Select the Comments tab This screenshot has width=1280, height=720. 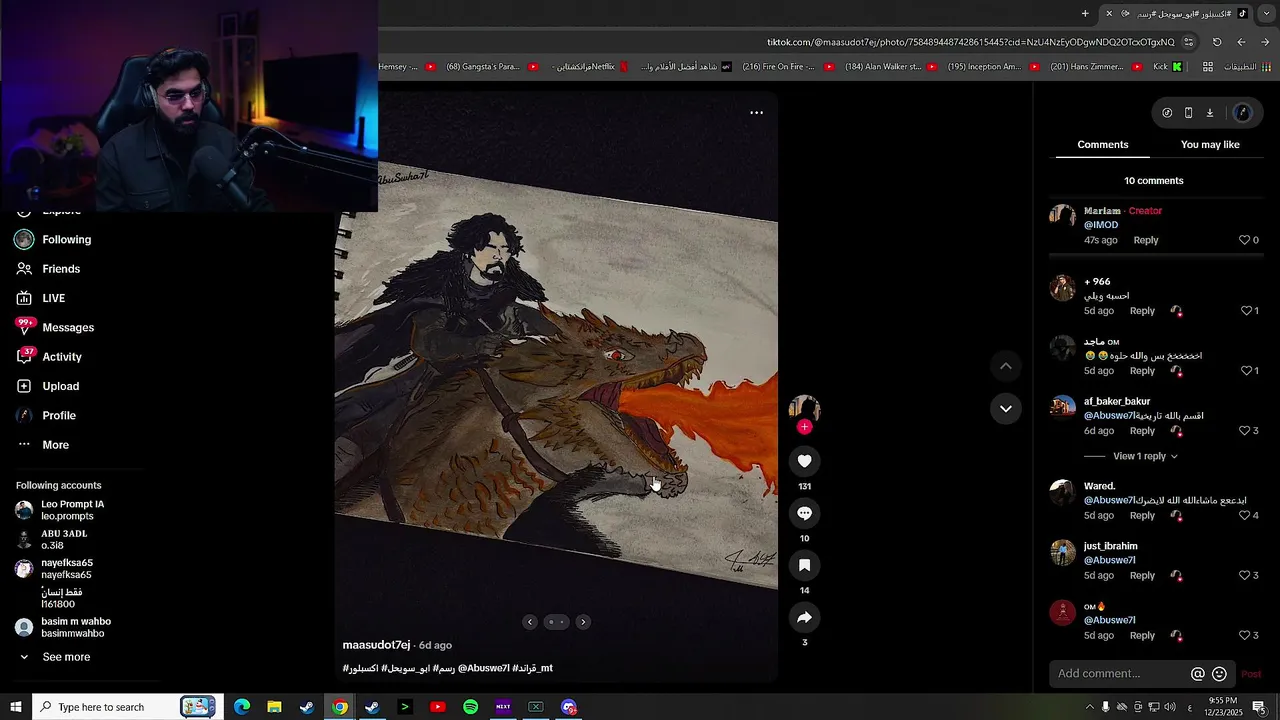tap(1103, 145)
